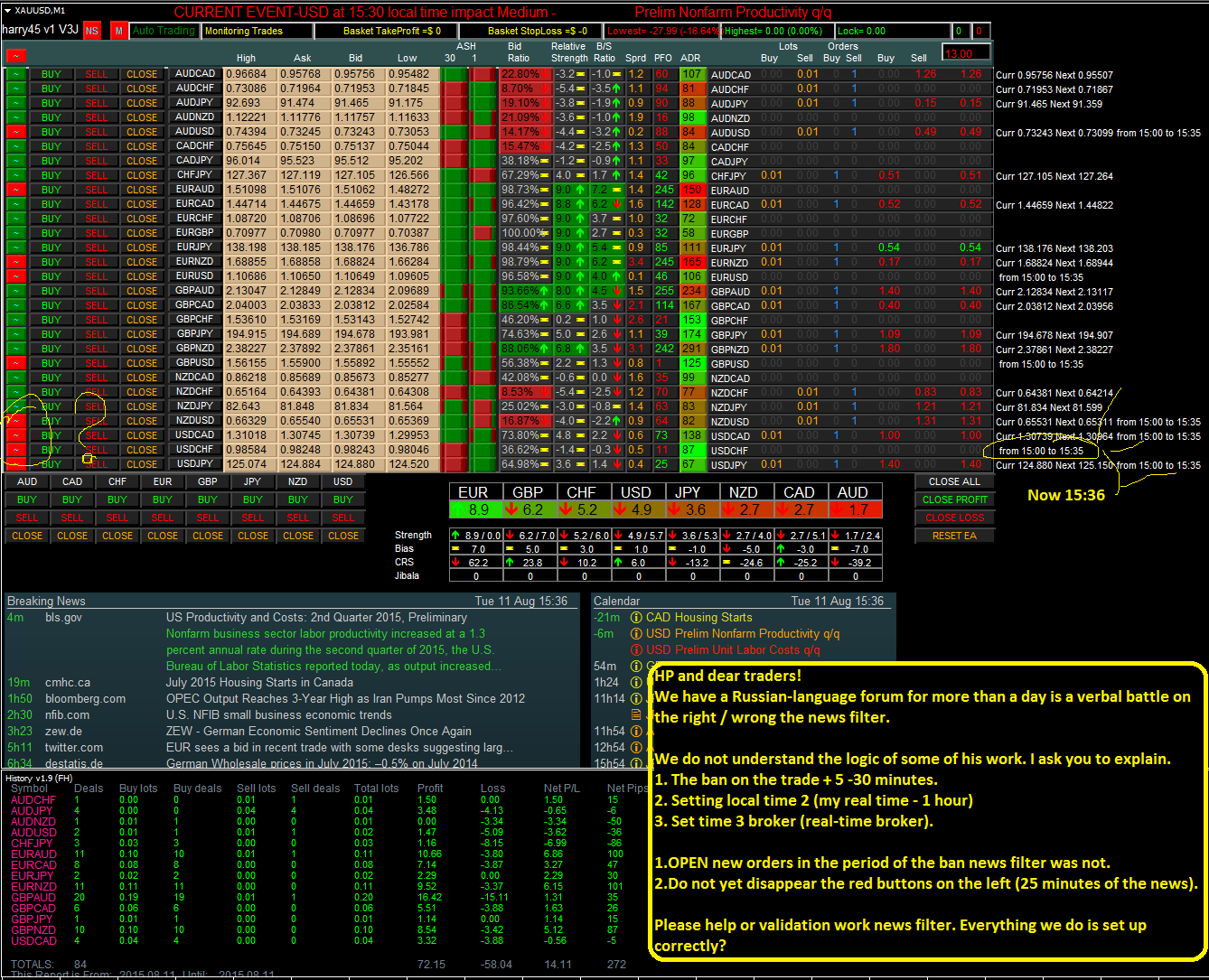Toggle the green tilde switch on the AUDCAD row
1209x980 pixels.
pos(16,74)
